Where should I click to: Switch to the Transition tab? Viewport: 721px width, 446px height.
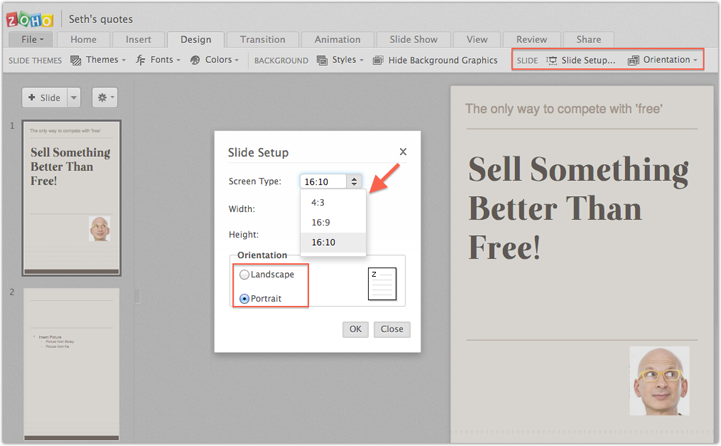[263, 40]
